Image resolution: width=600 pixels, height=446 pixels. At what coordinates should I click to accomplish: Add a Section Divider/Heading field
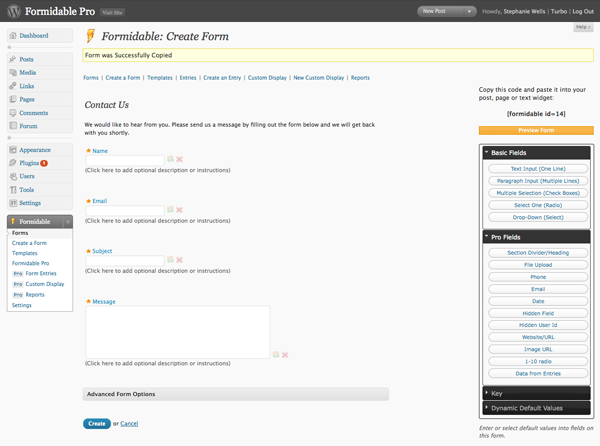[538, 253]
